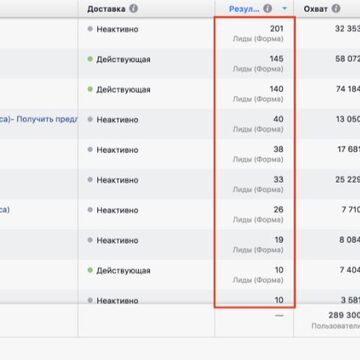Click reach value 7 710
The height and width of the screenshot is (360, 360).
(x=351, y=210)
